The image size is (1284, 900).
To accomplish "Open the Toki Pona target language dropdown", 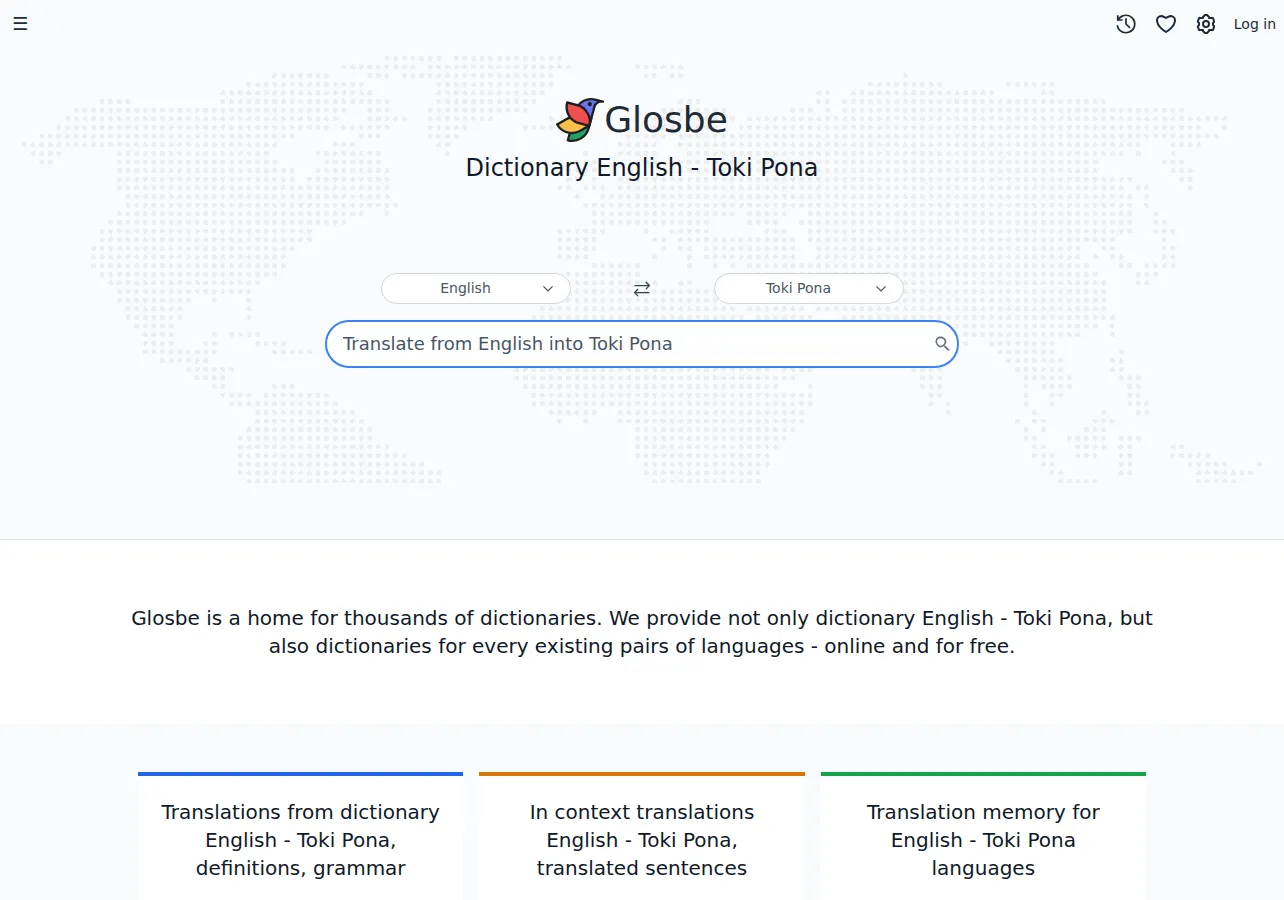I will coord(809,288).
